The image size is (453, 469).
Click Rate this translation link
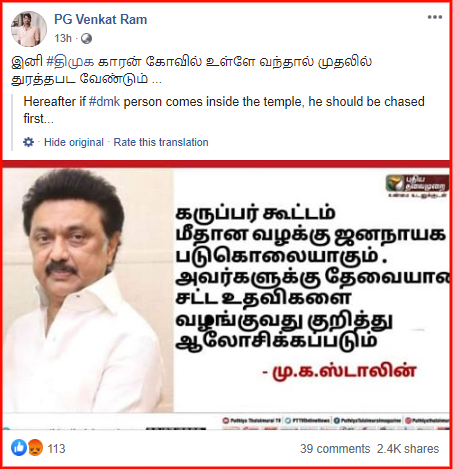click(x=161, y=142)
